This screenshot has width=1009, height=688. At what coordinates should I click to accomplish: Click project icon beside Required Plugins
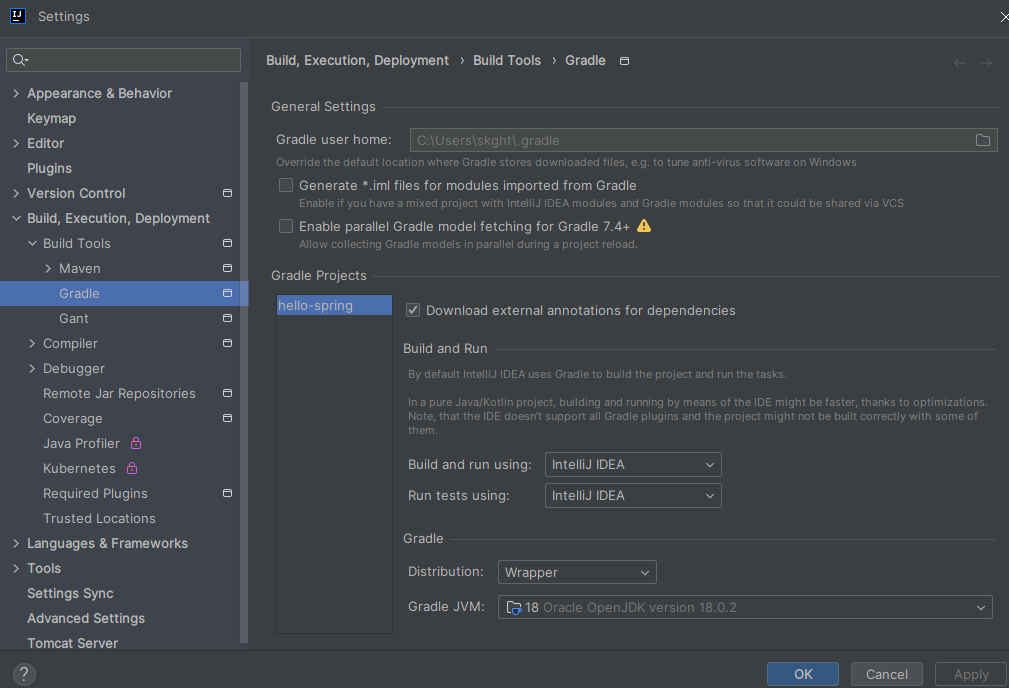[x=227, y=494]
